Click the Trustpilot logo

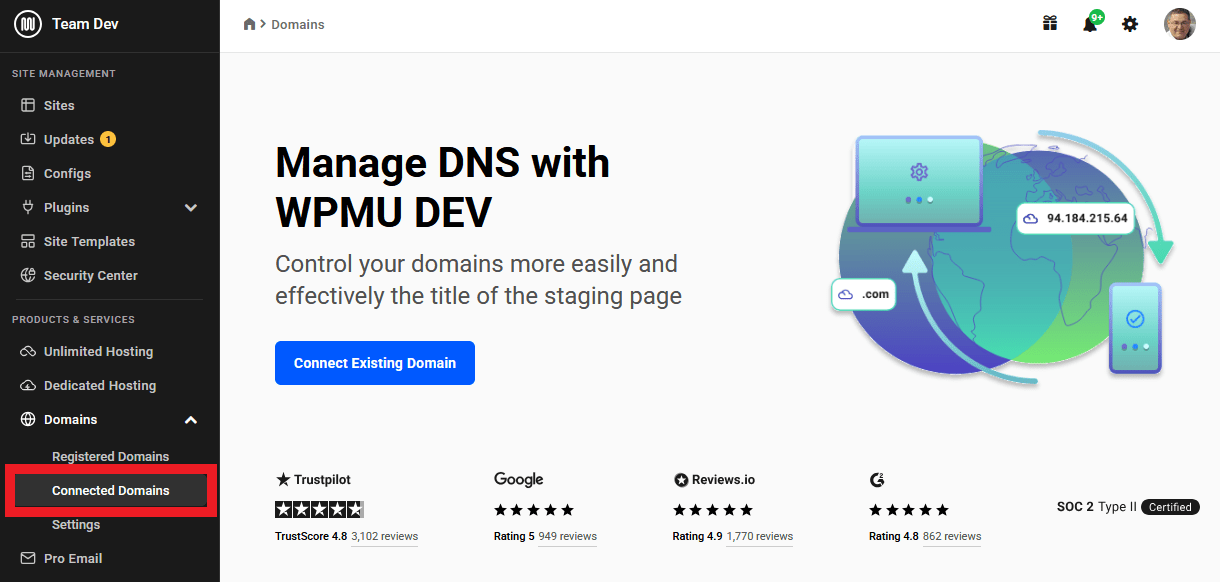pos(313,480)
